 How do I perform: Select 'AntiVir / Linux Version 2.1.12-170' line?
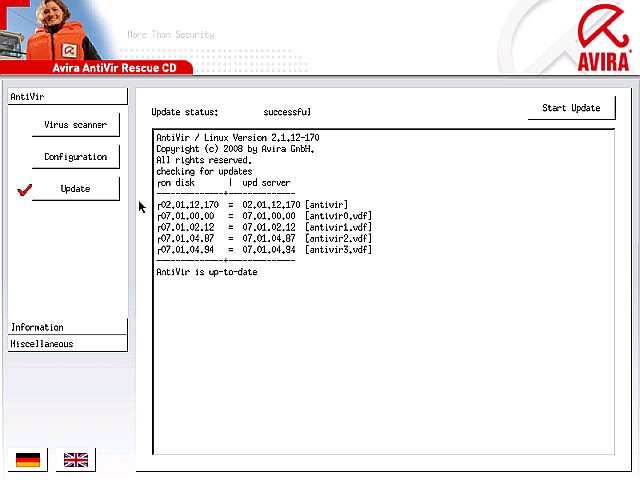[x=238, y=138]
